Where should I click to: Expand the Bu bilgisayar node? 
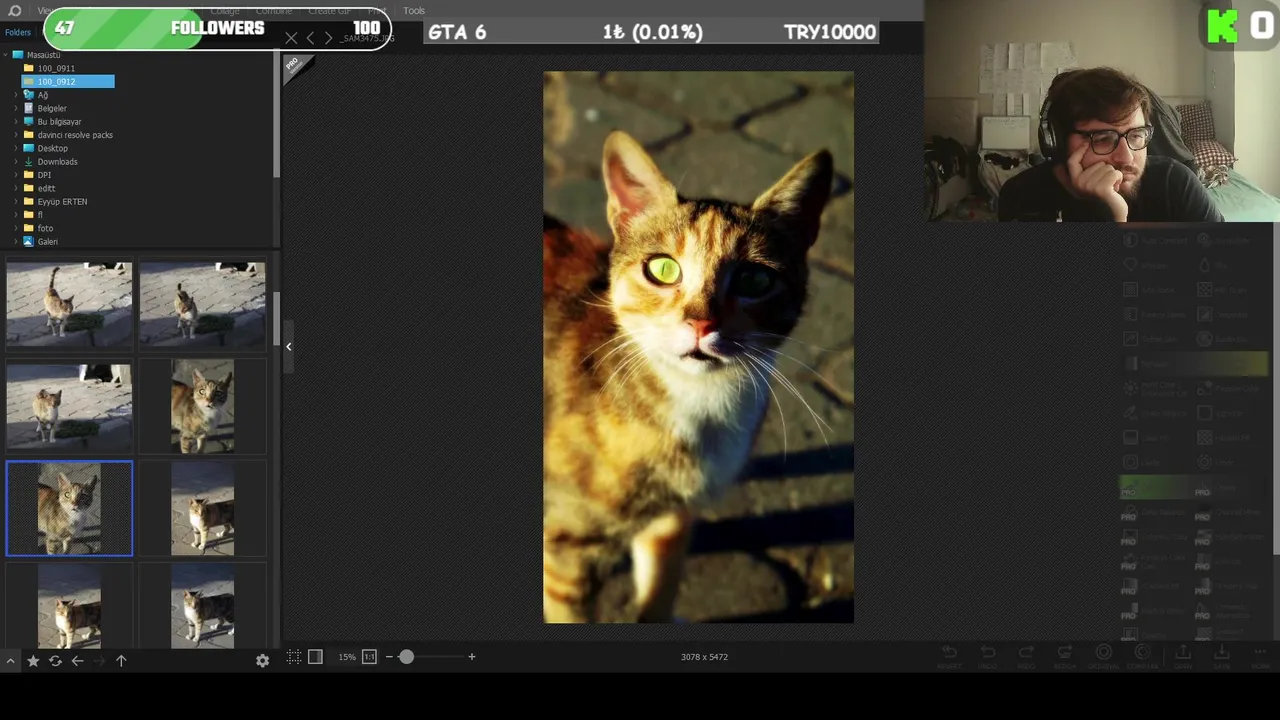[16, 121]
